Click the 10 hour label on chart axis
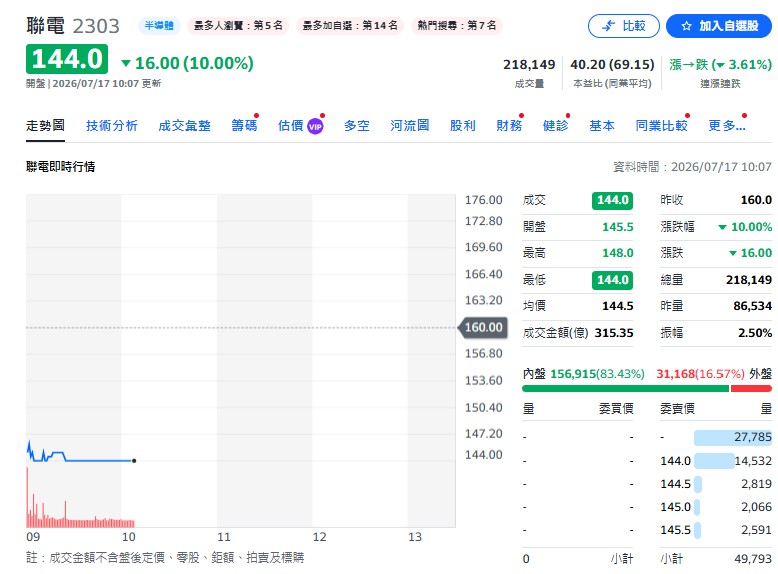This screenshot has width=778, height=574. pos(129,537)
